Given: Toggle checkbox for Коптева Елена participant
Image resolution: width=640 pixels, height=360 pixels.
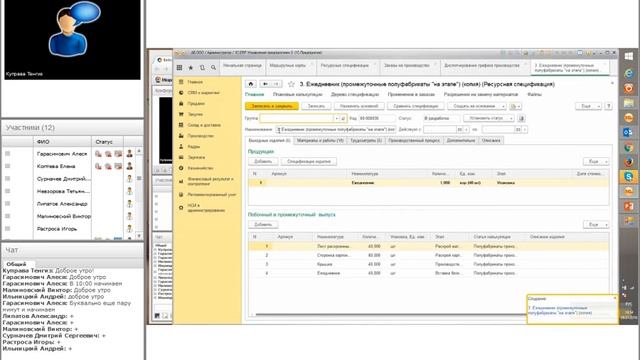Looking at the screenshot, I should (x=7, y=166).
